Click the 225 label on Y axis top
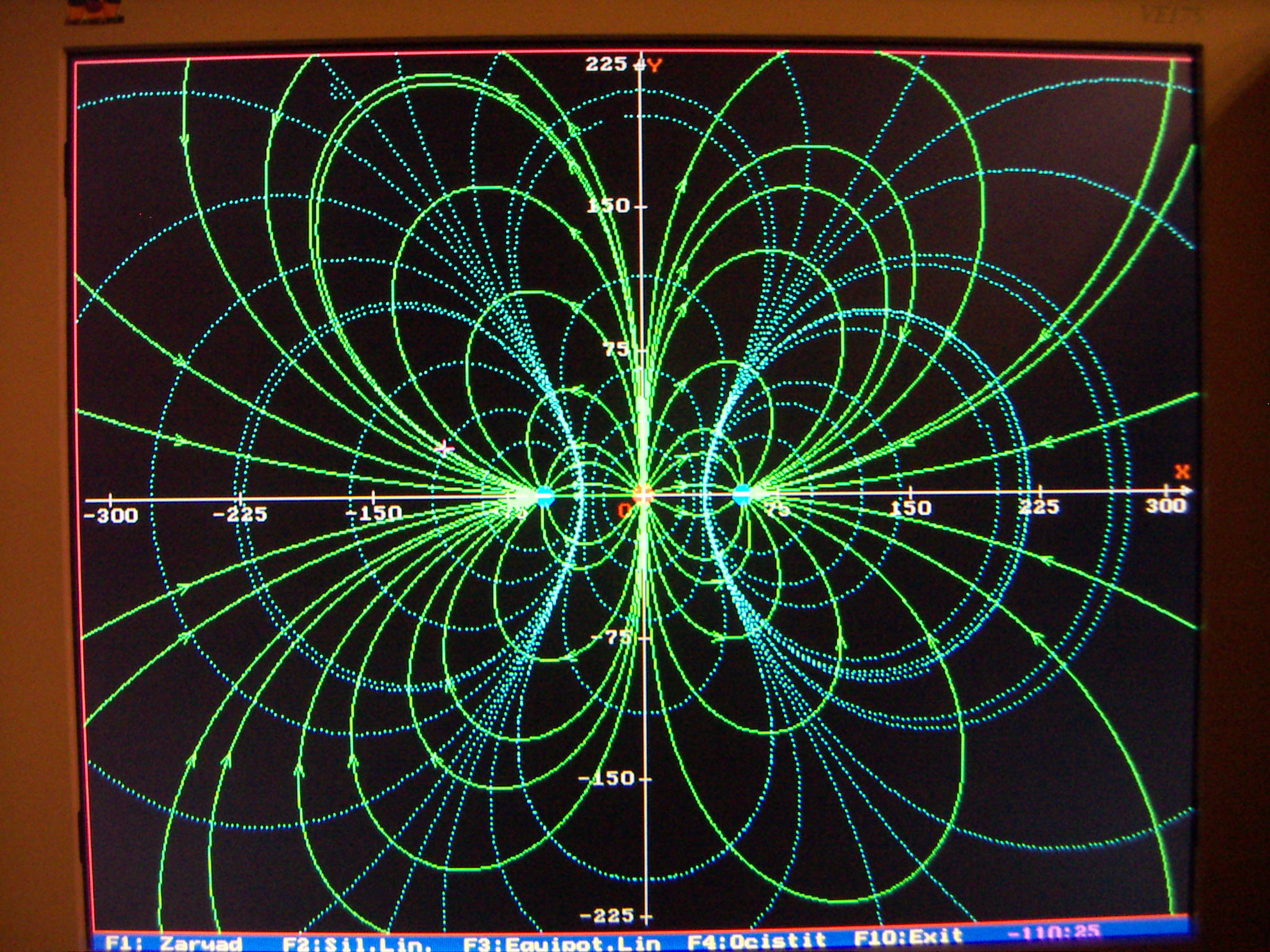Screen dimensions: 1270x952 pos(606,64)
